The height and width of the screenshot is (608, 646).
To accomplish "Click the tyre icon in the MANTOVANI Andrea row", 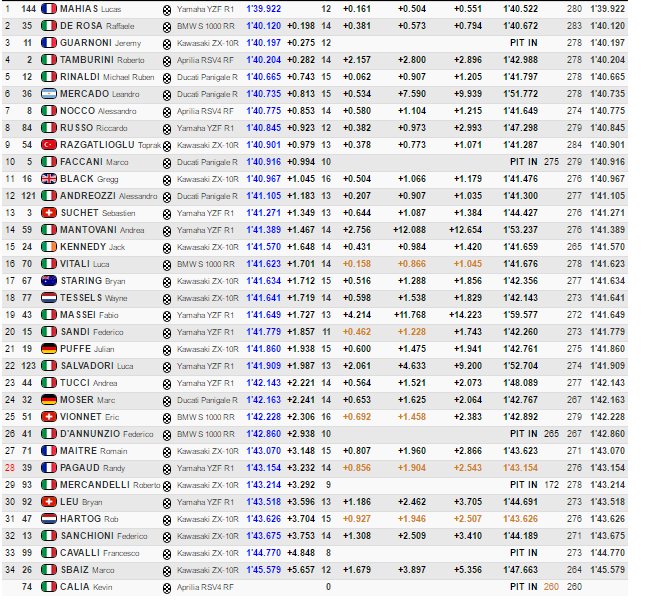I will 167,232.
